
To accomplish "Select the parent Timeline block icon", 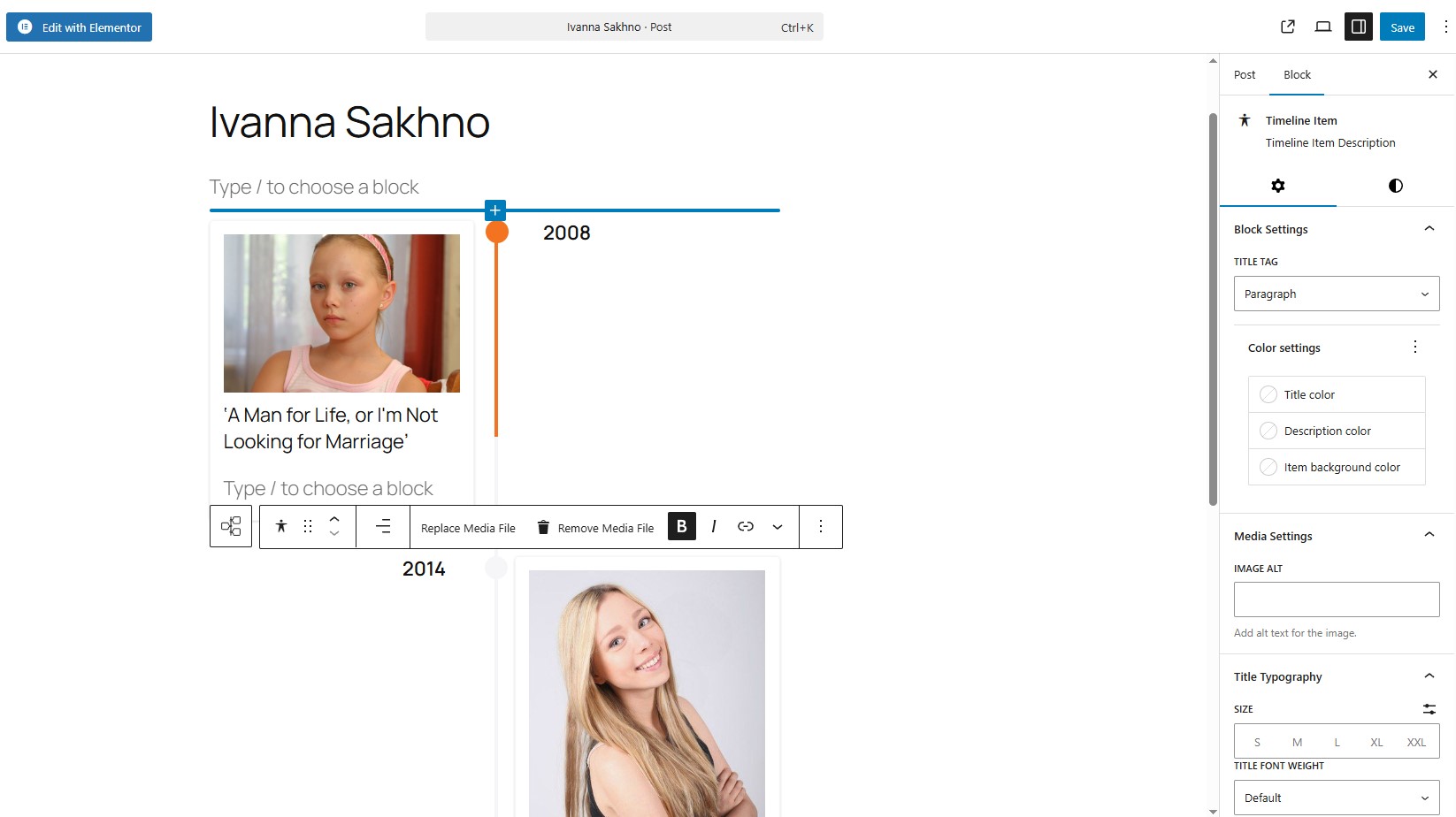I will [231, 526].
